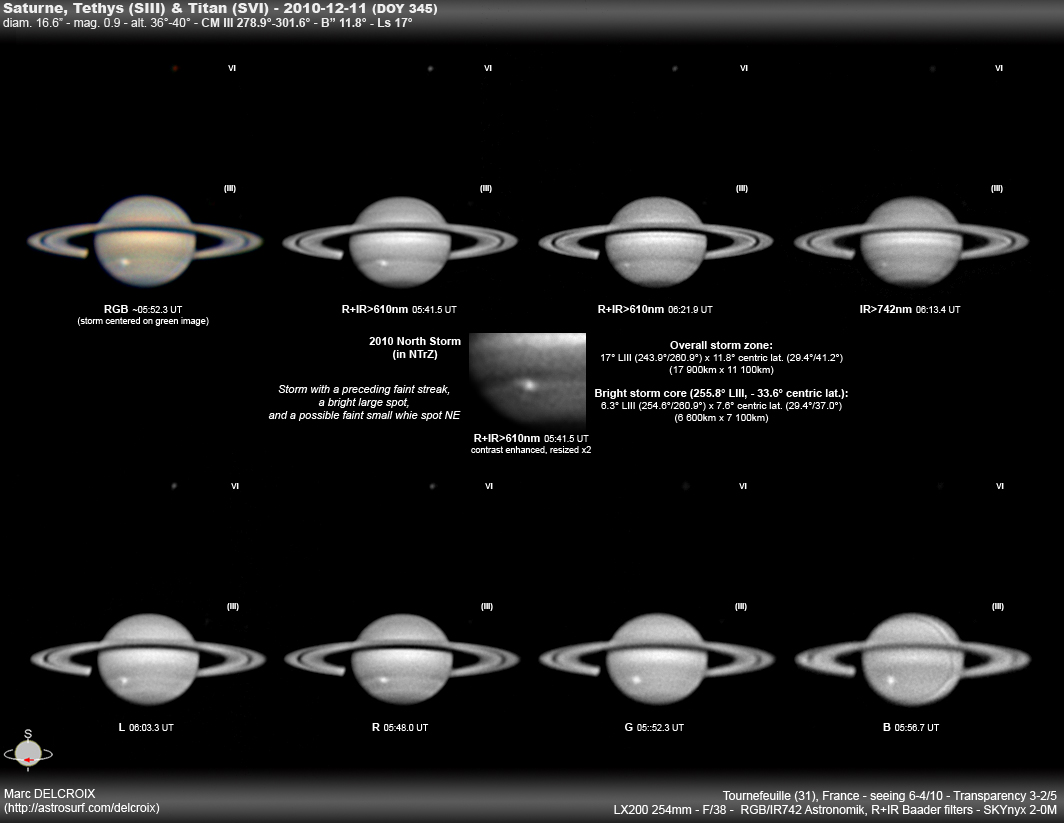The height and width of the screenshot is (823, 1064).
Task: Click the "Overall storm zone:" heading
Action: click(721, 345)
